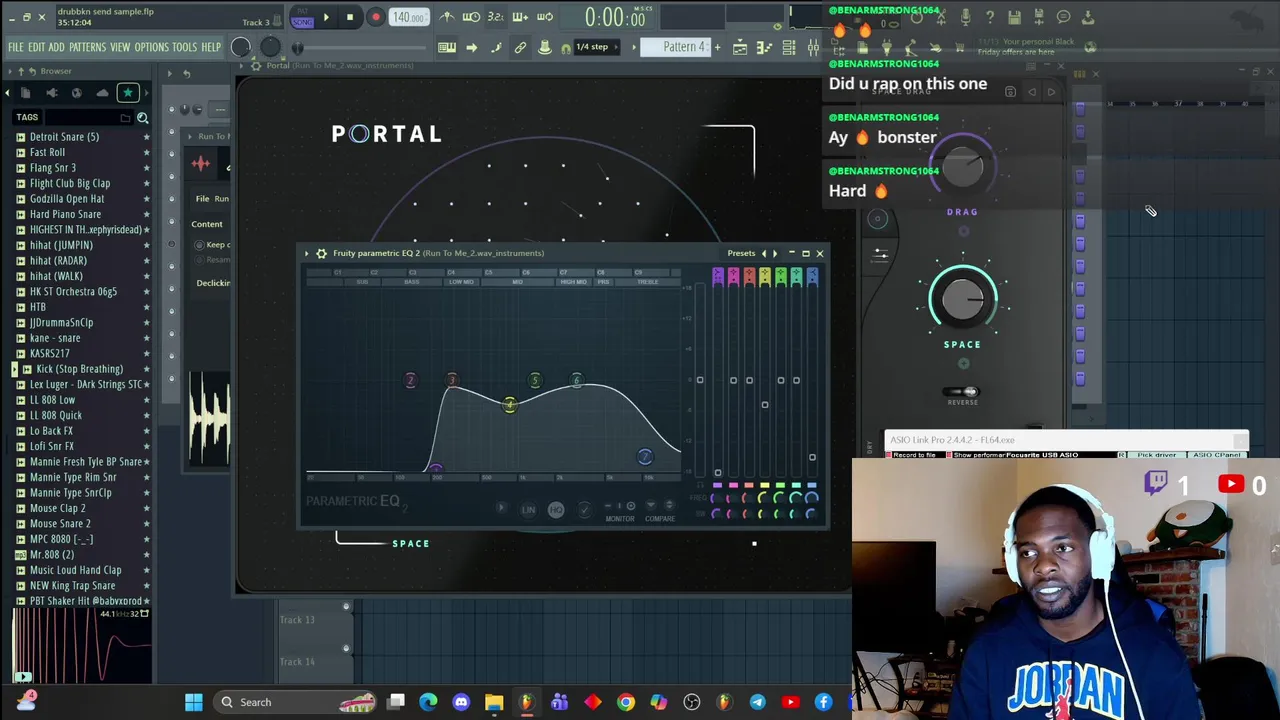Image resolution: width=1280 pixels, height=720 pixels.
Task: Toggle typing keyboard to piano icon
Action: (447, 47)
